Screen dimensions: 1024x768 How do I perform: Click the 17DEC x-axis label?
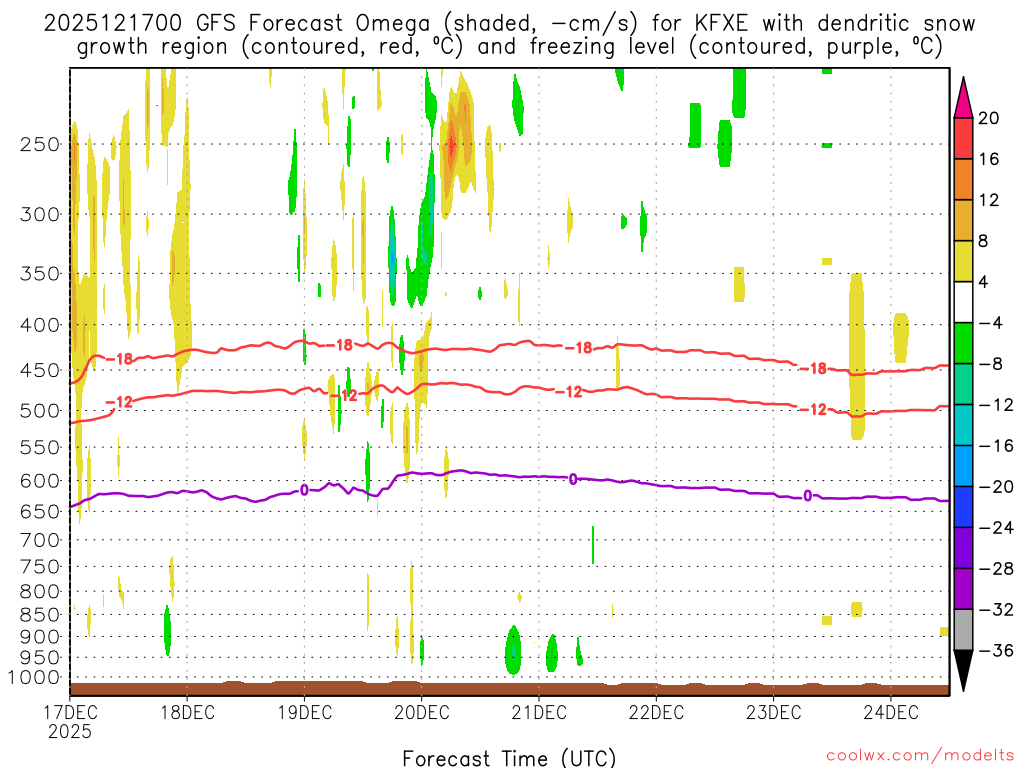click(70, 711)
